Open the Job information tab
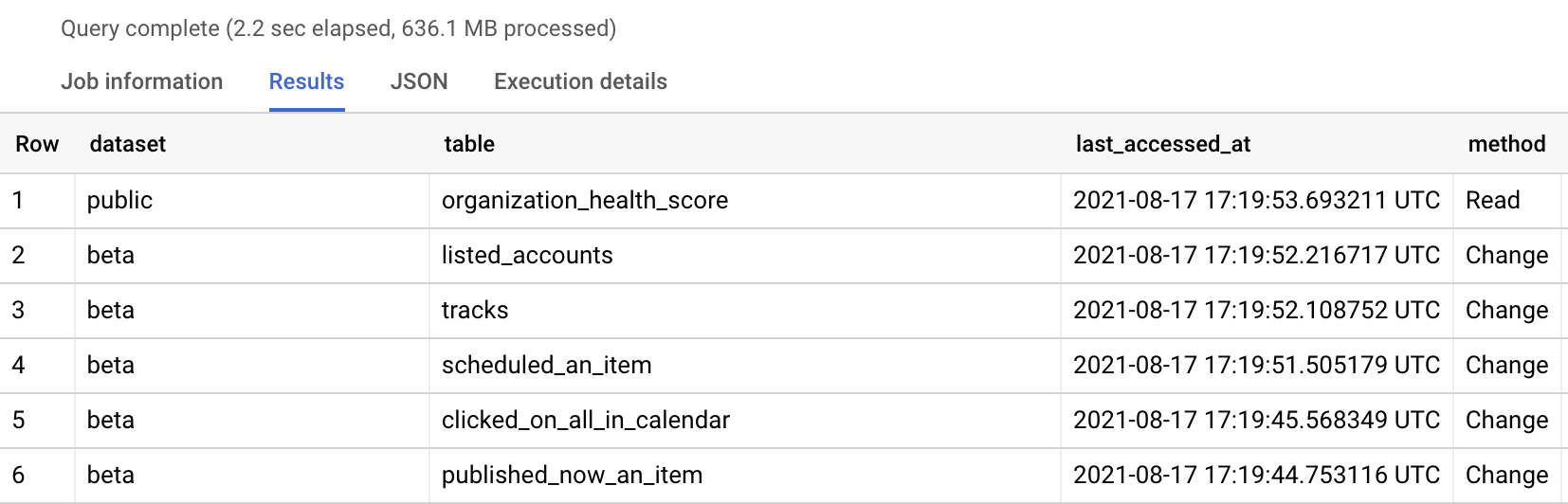This screenshot has width=1568, height=504. [x=141, y=81]
